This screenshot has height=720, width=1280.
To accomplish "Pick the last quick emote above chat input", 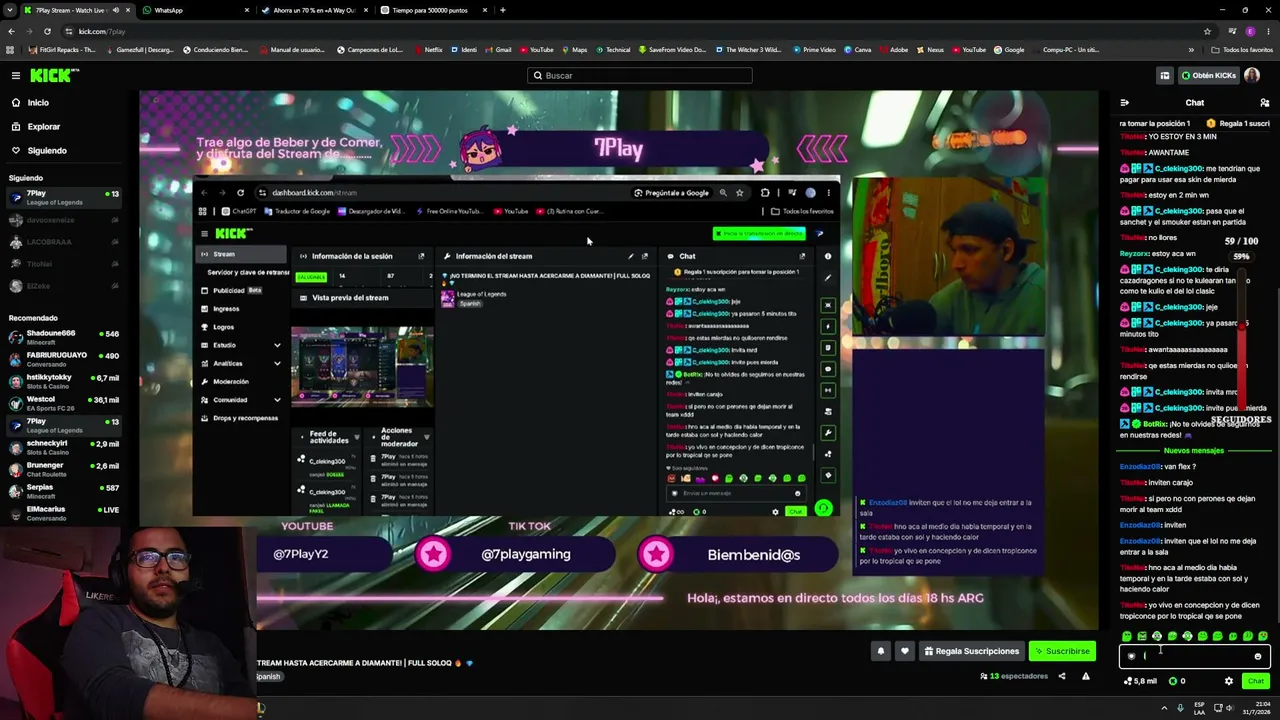I will tap(1263, 636).
